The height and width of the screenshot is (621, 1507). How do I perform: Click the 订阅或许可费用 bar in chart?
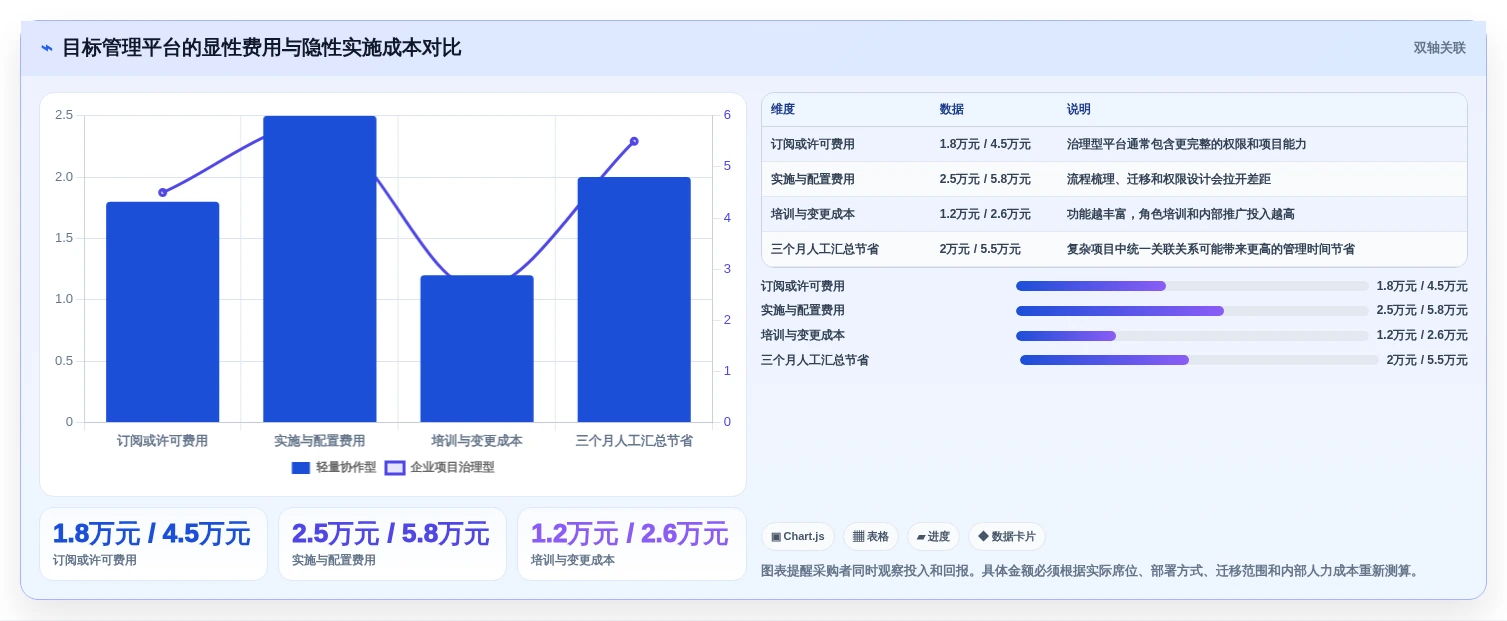163,312
